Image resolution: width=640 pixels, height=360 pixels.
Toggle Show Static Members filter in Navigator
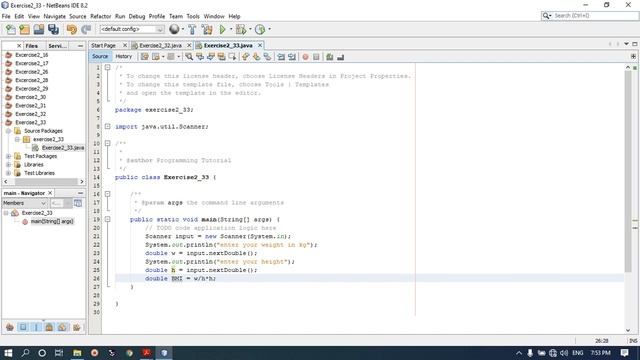point(36,327)
